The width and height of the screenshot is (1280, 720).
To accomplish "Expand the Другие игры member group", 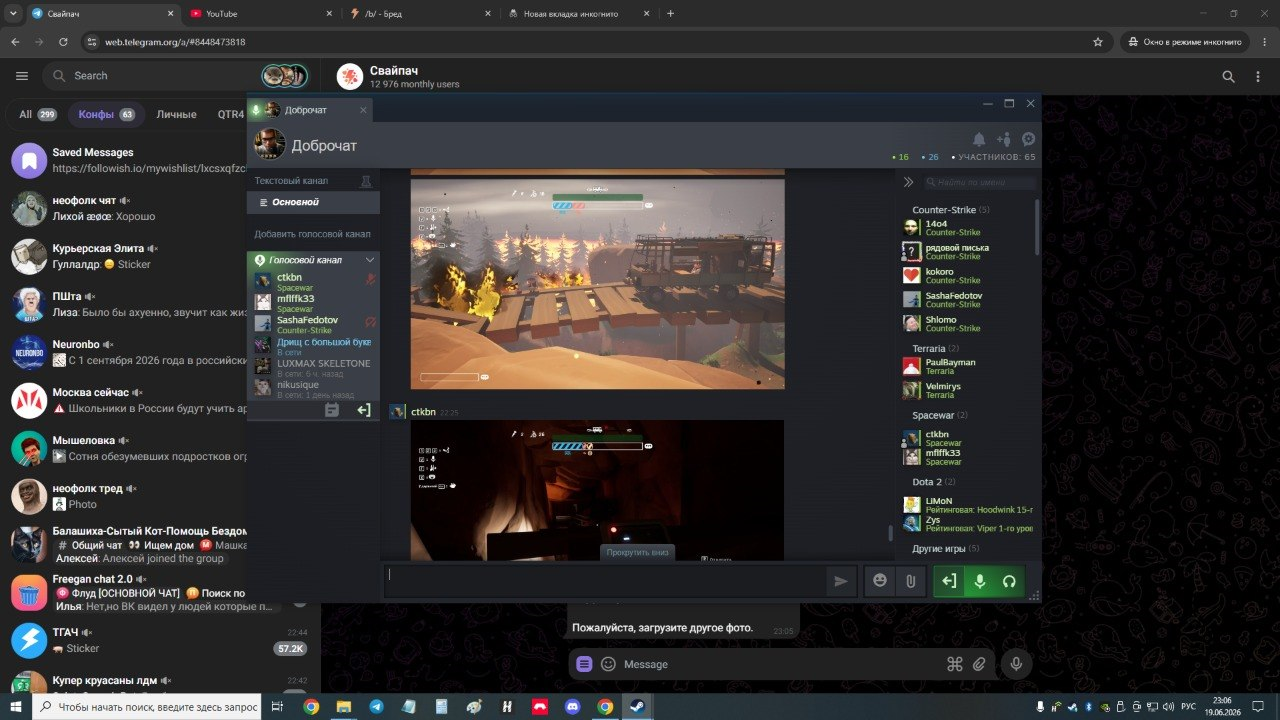I will (946, 549).
